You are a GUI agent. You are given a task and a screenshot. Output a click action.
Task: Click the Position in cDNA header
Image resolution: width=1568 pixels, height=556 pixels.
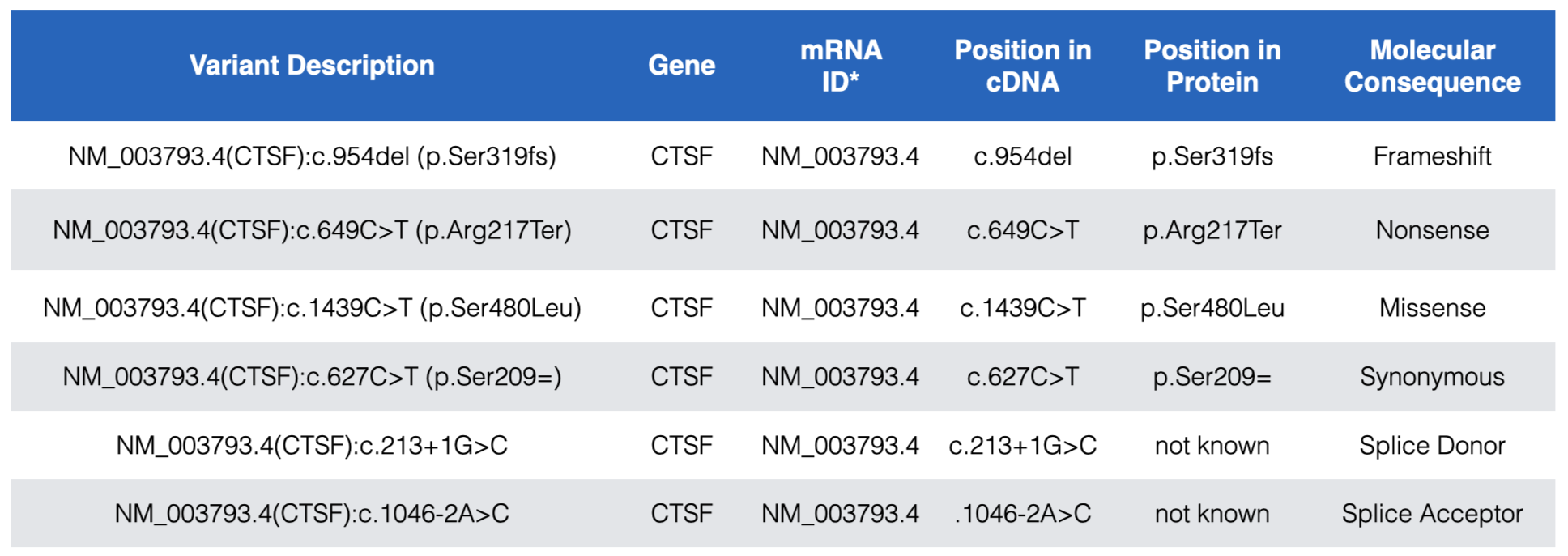click(1022, 66)
